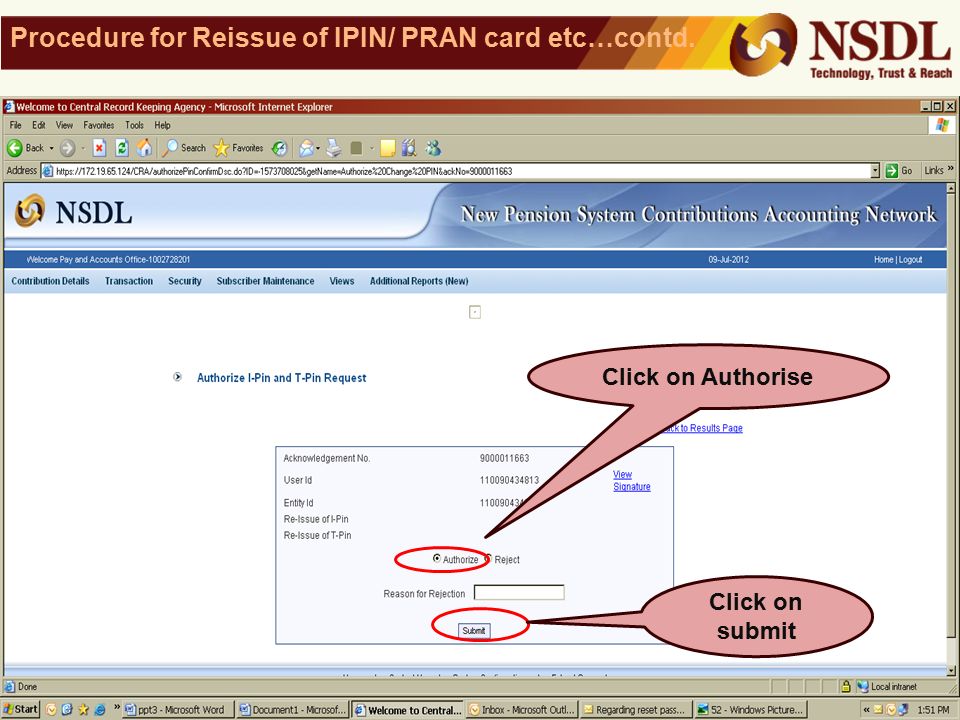Expand hidden quick launch icons chevron
Viewport: 960px width, 720px height.
point(116,708)
